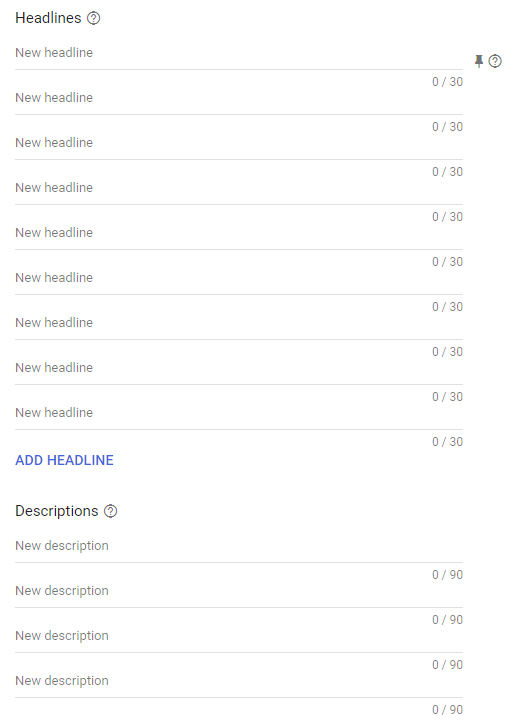Focus the eighth New headline field

tap(239, 368)
